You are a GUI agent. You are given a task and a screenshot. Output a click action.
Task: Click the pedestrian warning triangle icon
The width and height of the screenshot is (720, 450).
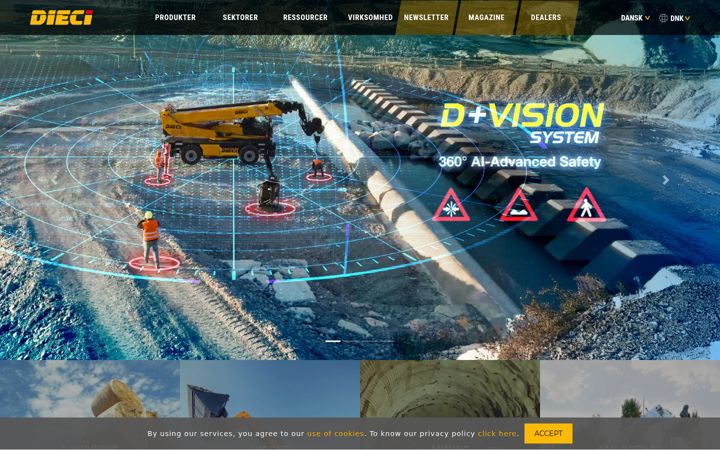[x=586, y=205]
